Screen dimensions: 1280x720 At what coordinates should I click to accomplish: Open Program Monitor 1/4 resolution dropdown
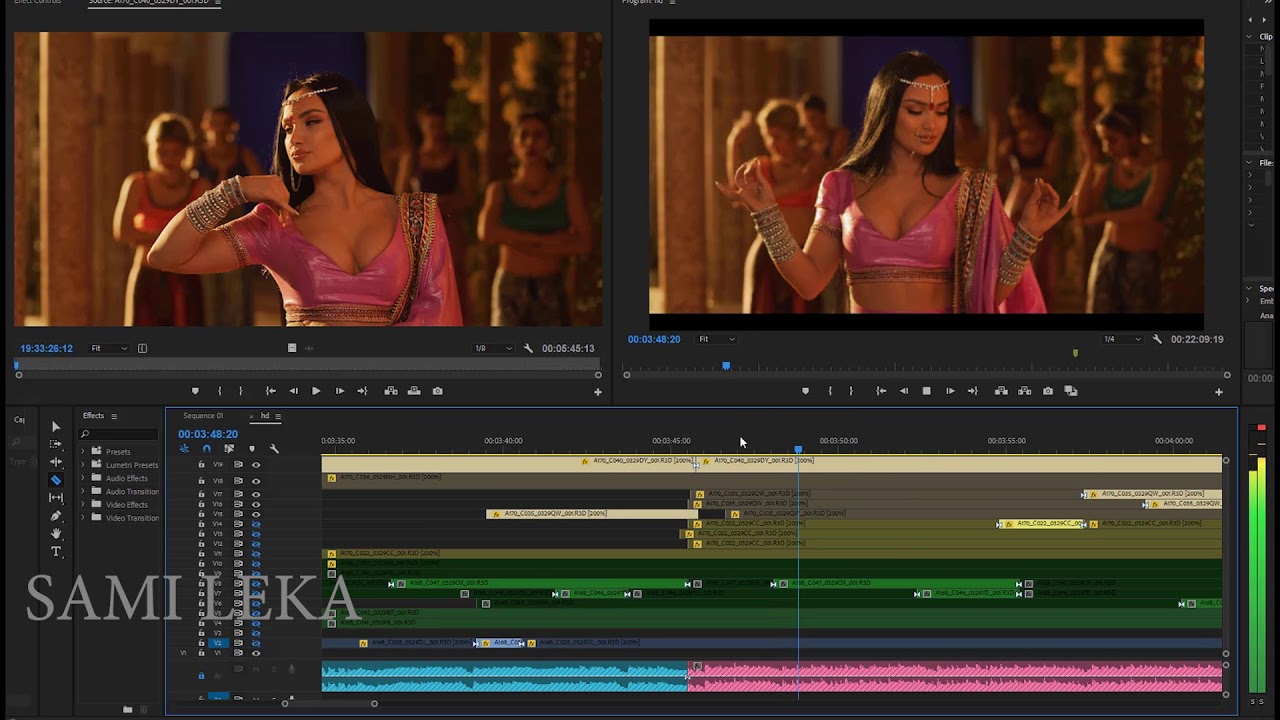click(1121, 339)
